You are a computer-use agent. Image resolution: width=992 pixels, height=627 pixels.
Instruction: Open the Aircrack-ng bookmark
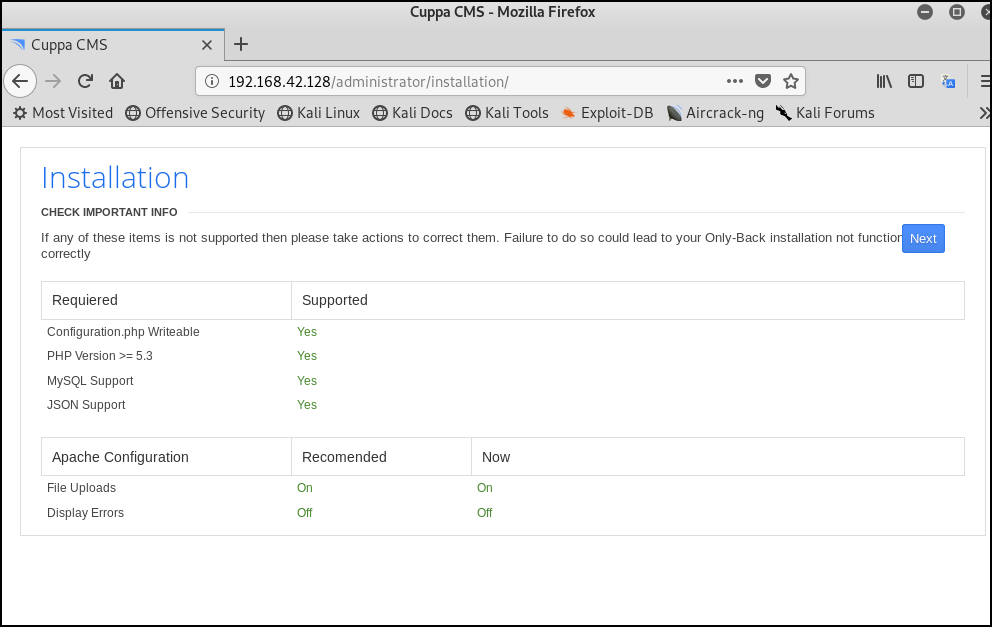pos(716,113)
